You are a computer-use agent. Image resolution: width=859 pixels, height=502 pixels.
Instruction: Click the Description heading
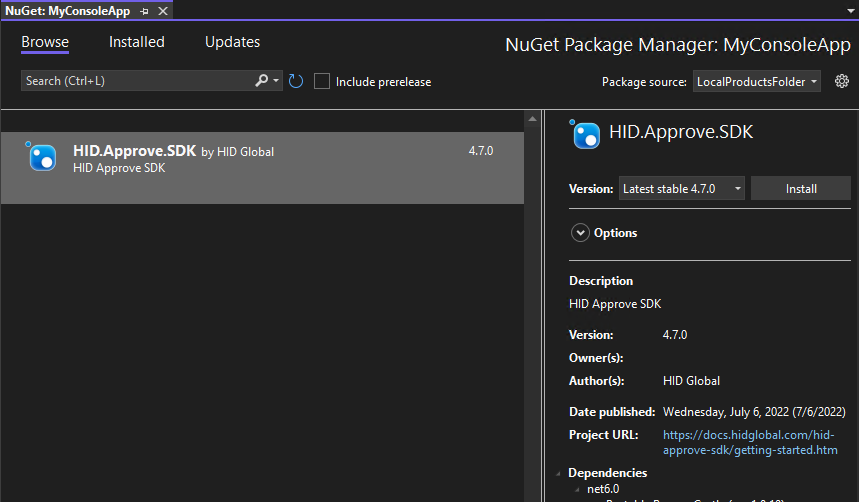[x=601, y=281]
